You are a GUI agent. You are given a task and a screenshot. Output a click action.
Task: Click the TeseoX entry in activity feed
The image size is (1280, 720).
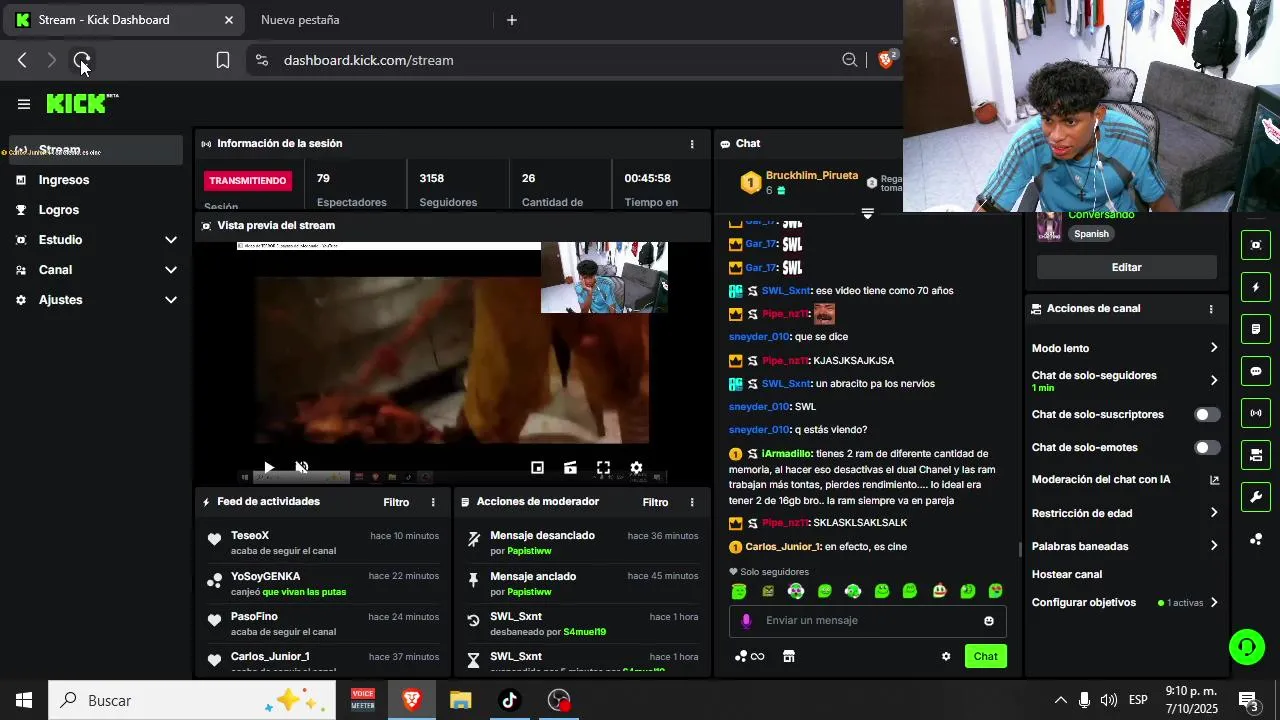(x=321, y=543)
